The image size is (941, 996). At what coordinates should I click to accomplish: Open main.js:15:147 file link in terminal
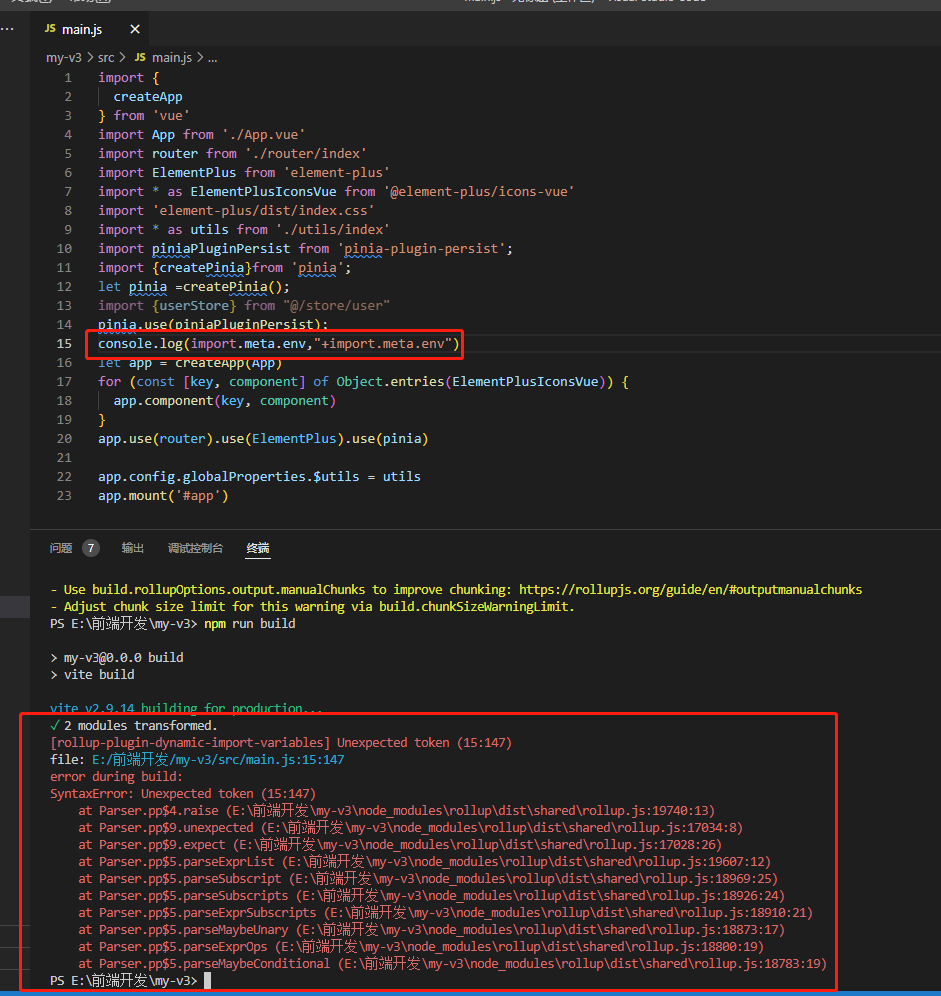(218, 760)
